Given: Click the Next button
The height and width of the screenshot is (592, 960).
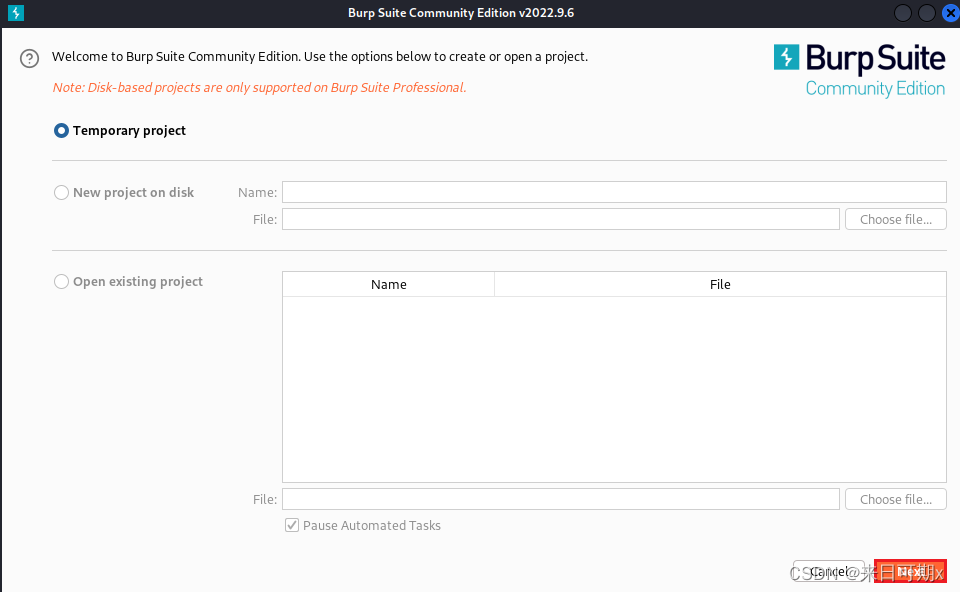Looking at the screenshot, I should [910, 571].
